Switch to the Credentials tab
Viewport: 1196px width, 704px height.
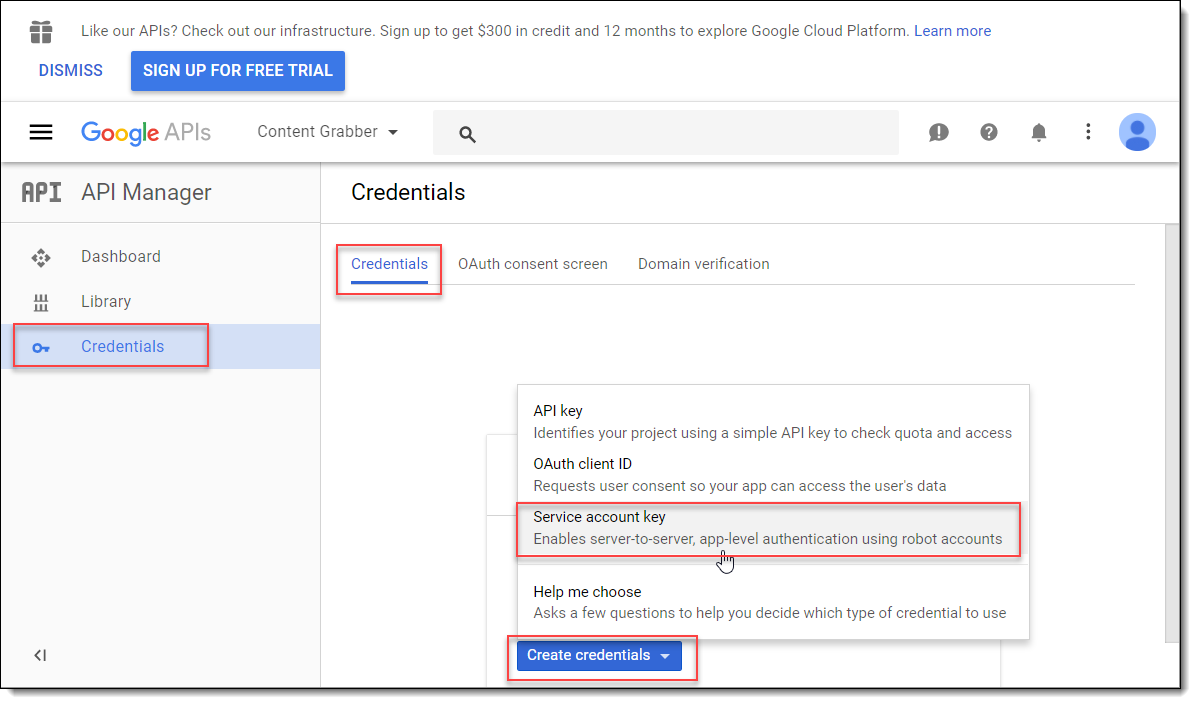[389, 264]
